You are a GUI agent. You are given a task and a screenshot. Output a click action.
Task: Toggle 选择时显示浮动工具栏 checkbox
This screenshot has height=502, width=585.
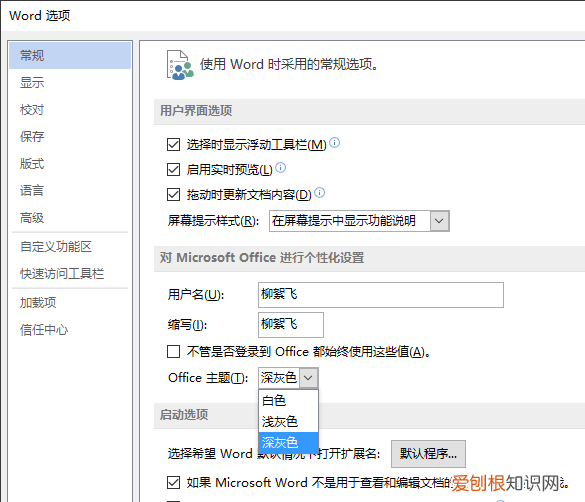173,144
